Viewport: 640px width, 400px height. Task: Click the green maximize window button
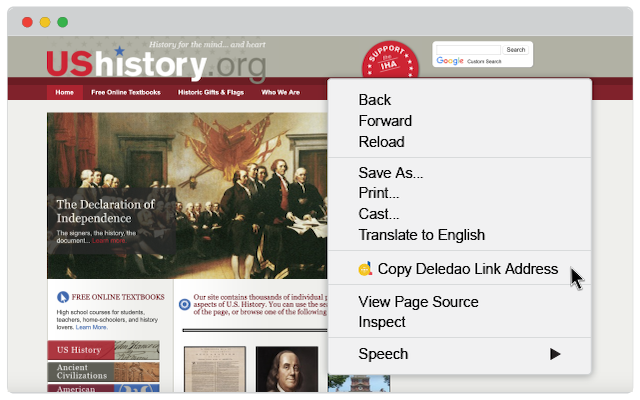[62, 22]
